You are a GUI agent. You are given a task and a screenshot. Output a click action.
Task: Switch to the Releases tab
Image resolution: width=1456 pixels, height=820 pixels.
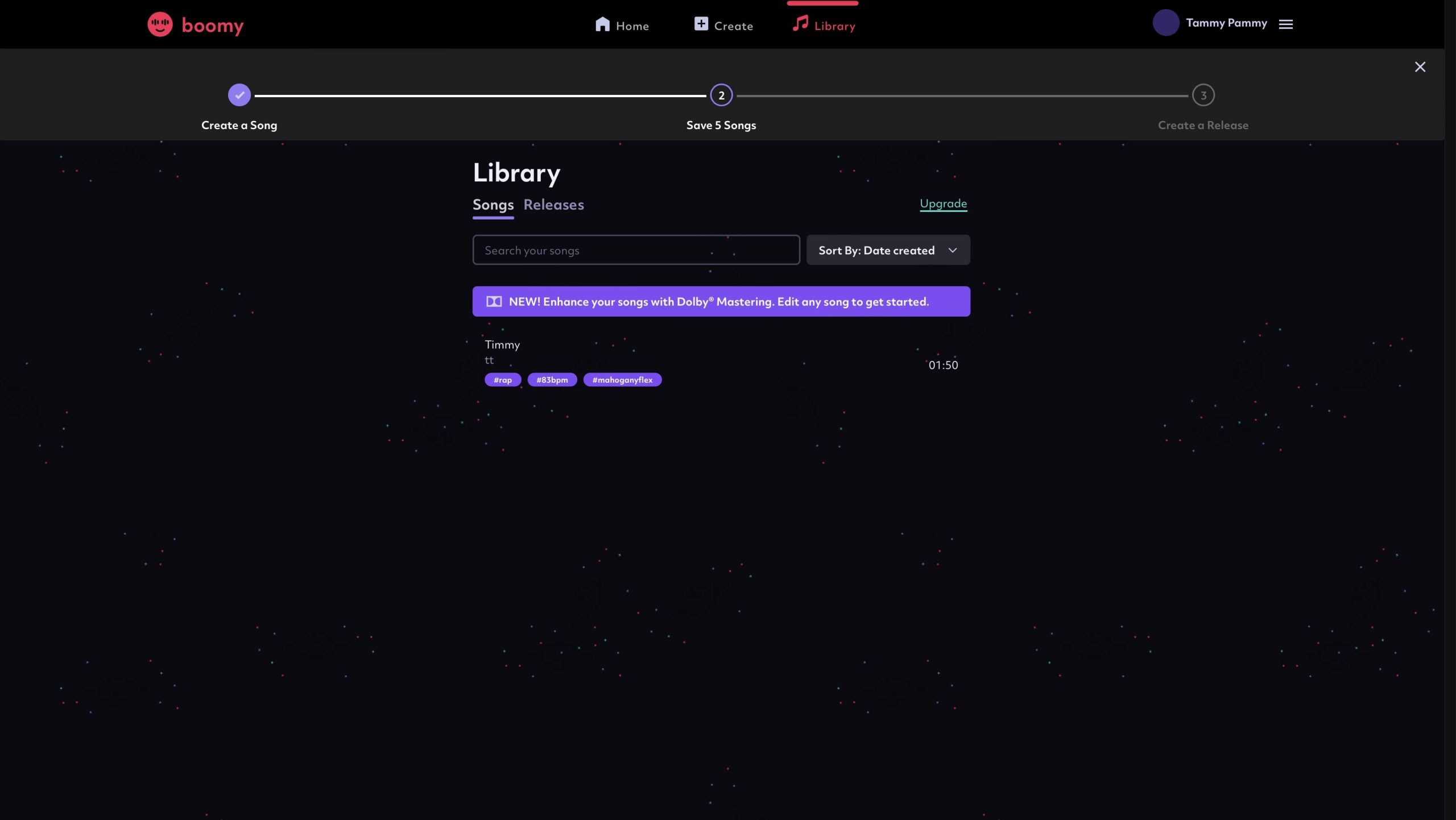pos(553,205)
